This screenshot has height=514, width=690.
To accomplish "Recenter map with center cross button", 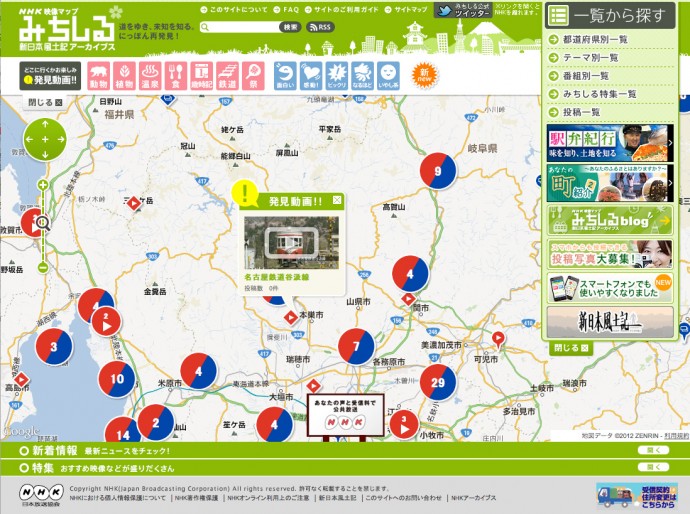I will point(45,140).
